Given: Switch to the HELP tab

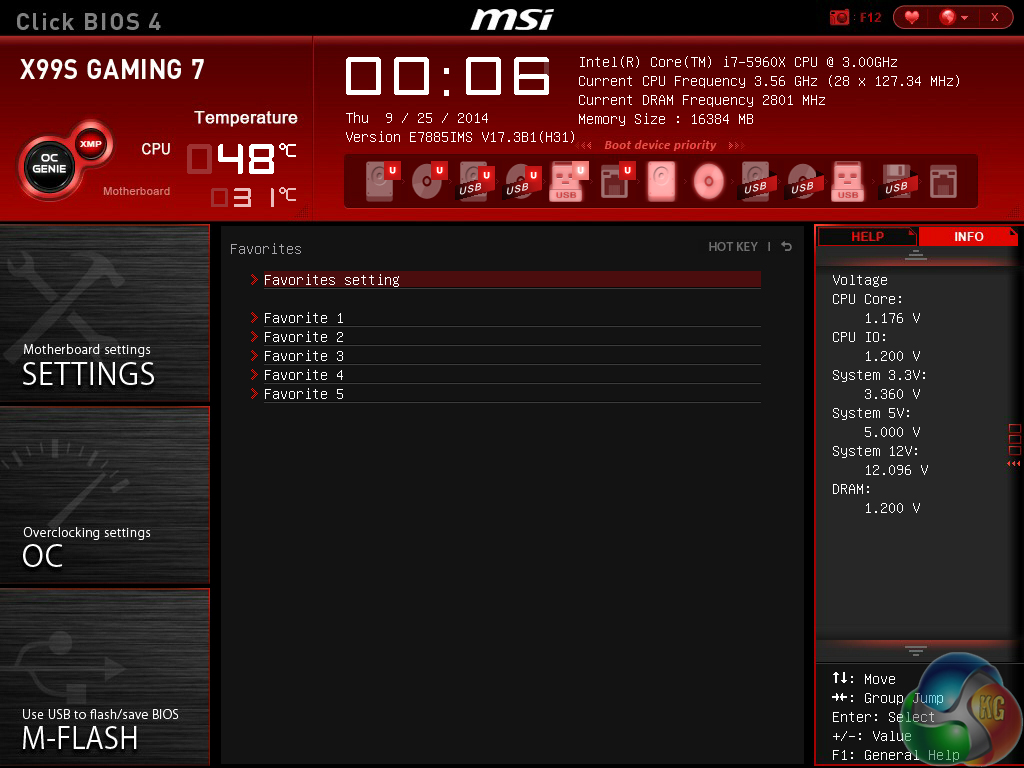Looking at the screenshot, I should pyautogui.click(x=867, y=236).
